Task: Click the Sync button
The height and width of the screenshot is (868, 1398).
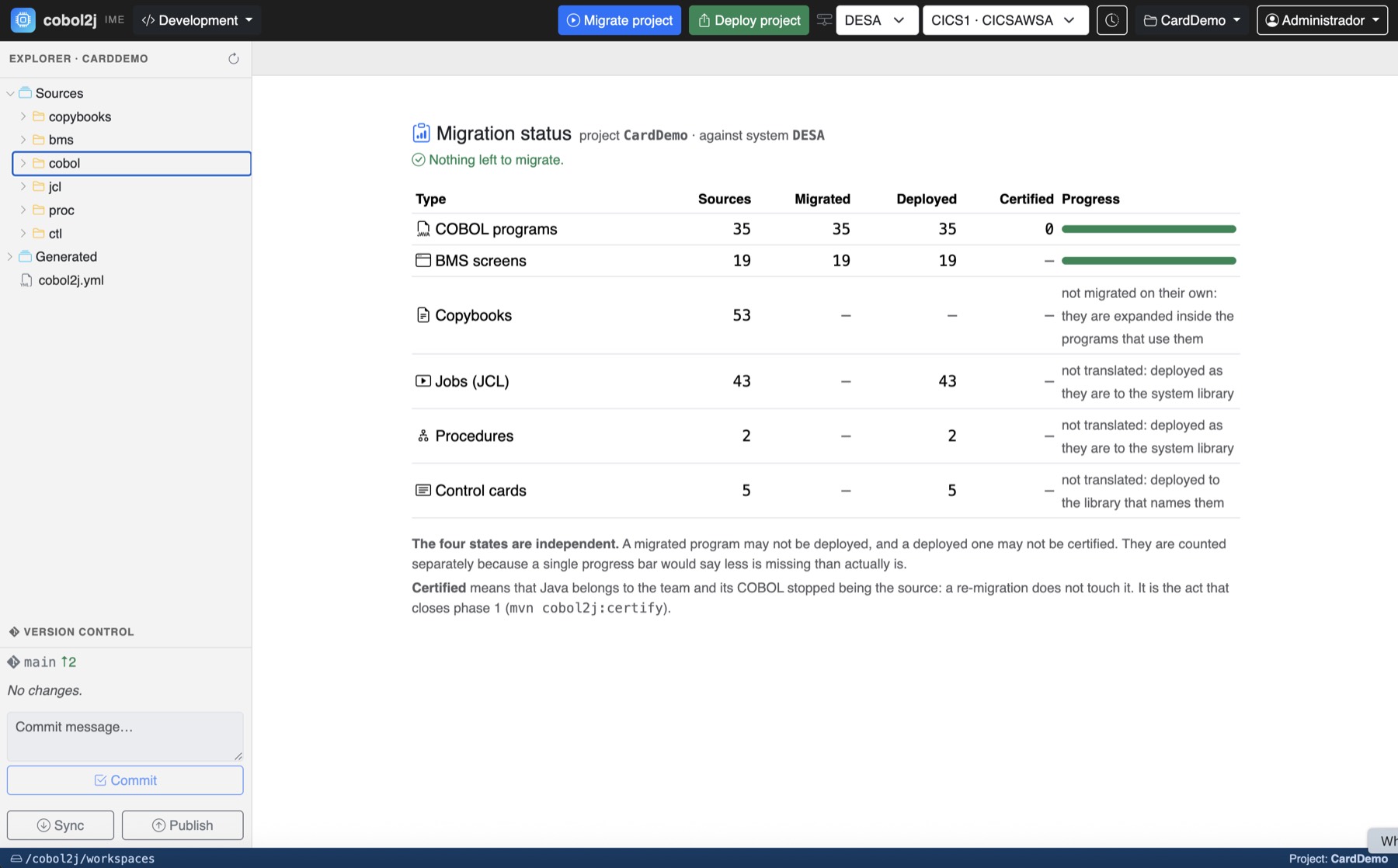Action: point(61,825)
